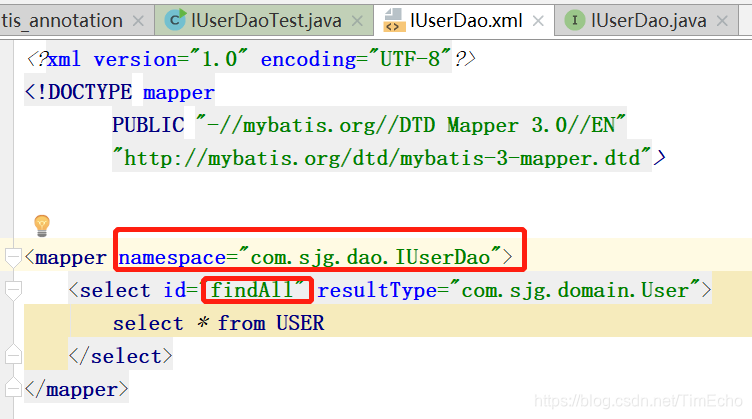The width and height of the screenshot is (752, 419).
Task: Click the mybatis-3-mapper.dtd URL string
Action: (x=382, y=158)
